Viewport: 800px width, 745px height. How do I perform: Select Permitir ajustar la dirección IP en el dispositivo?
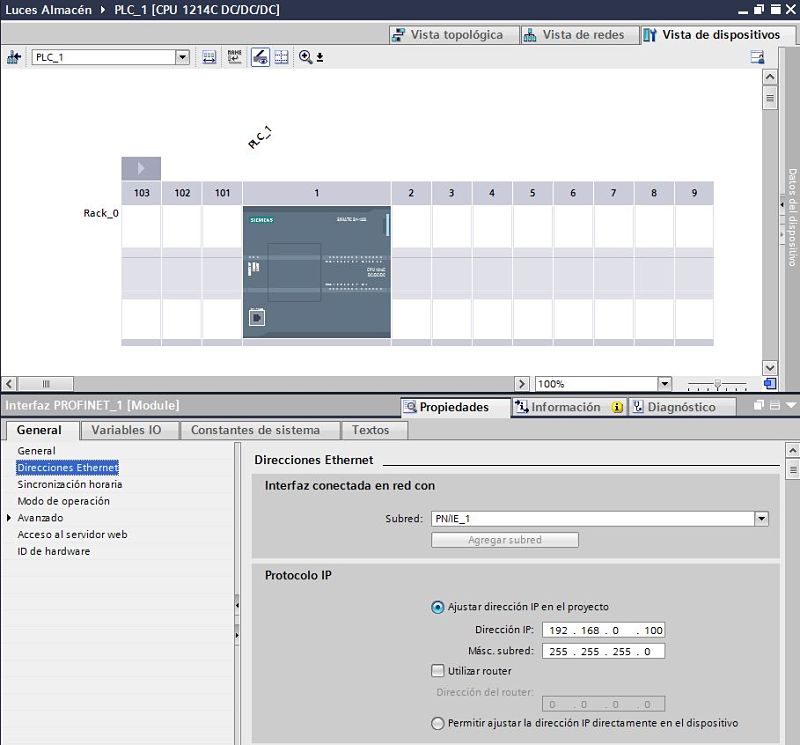pos(438,723)
